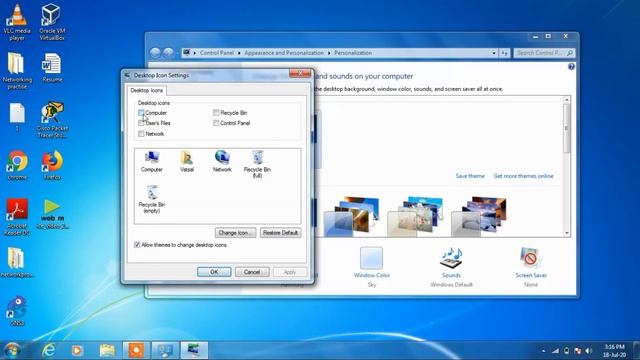Open Windows Explorer from the taskbar
The height and width of the screenshot is (360, 640).
[x=107, y=350]
